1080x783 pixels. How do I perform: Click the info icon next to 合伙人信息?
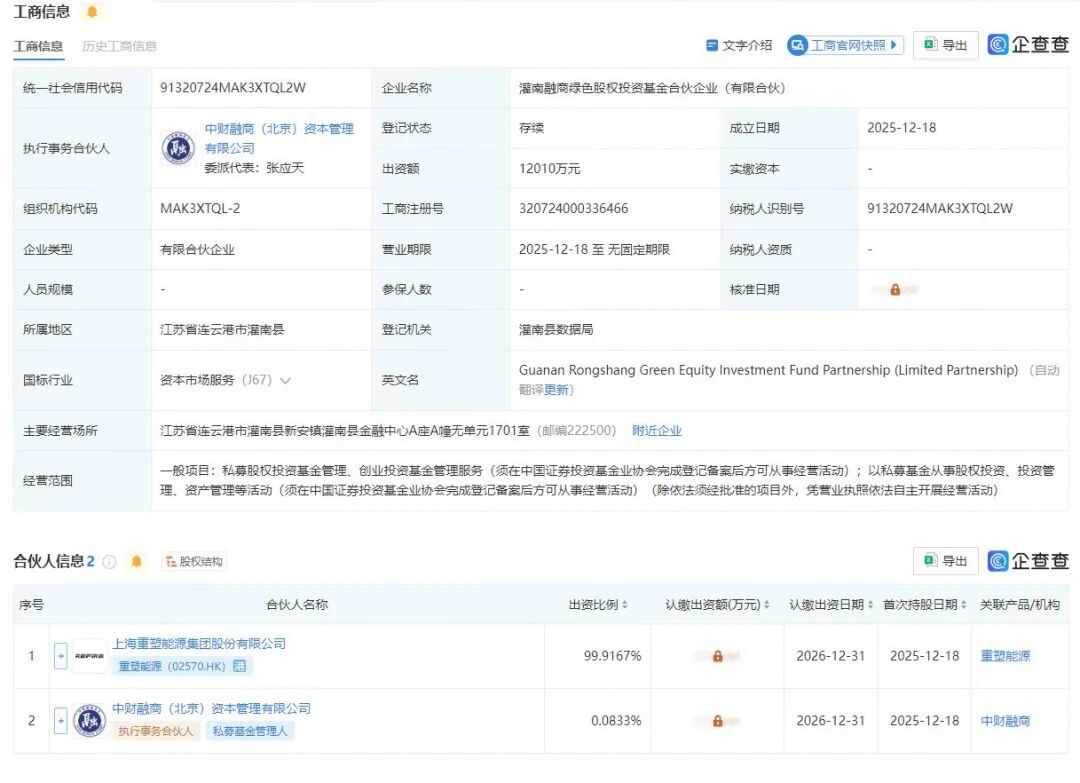(110, 562)
